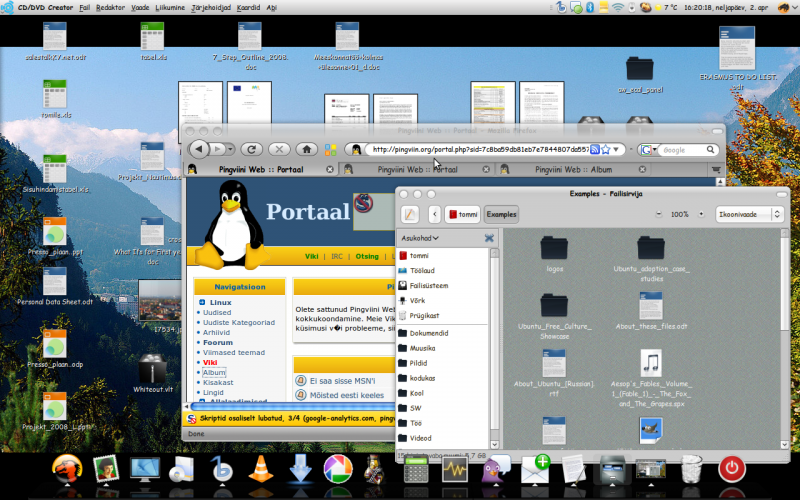Click the Google search field in Firefox
The image size is (800, 500).
tap(682, 150)
